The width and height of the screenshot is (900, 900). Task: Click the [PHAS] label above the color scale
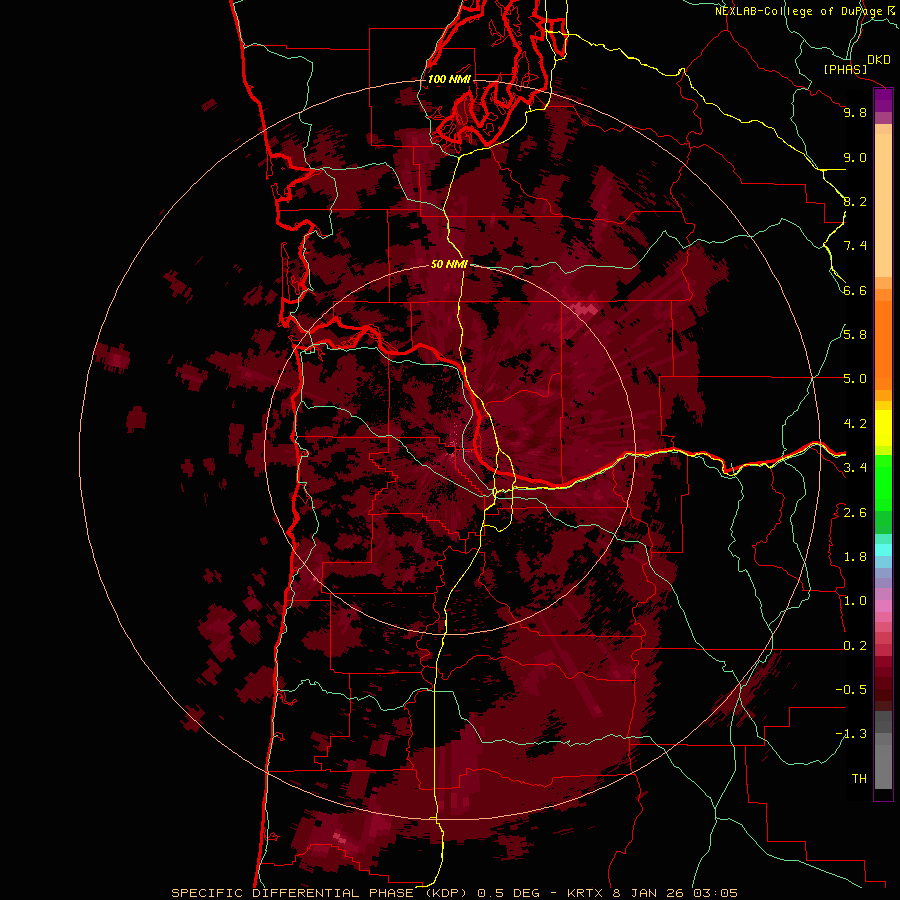pyautogui.click(x=845, y=70)
